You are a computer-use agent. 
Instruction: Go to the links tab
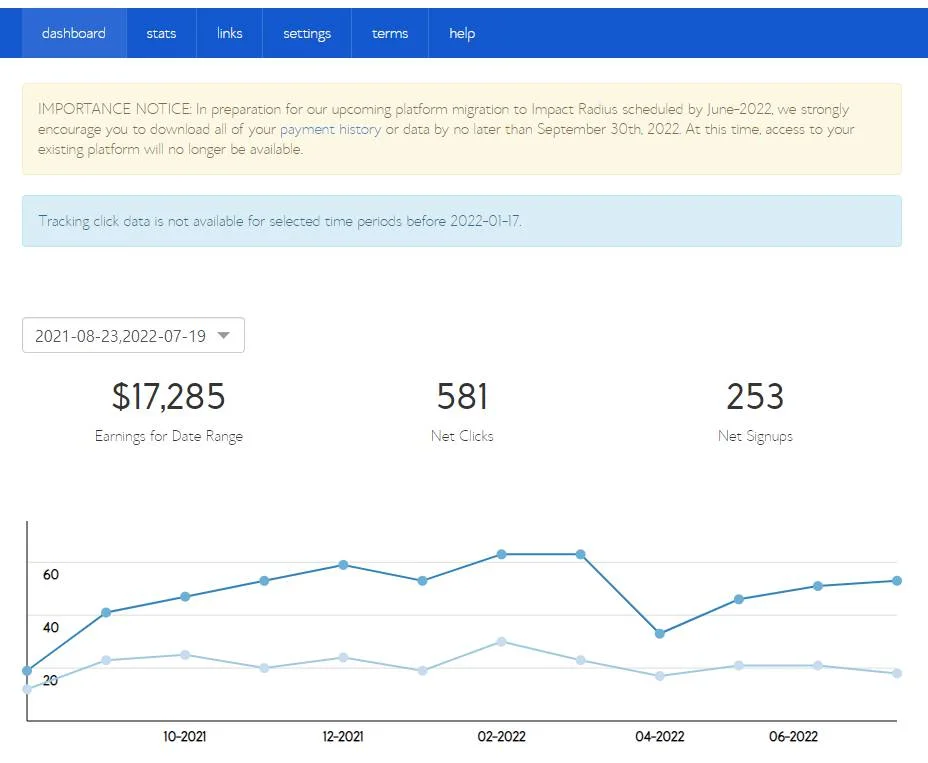pyautogui.click(x=229, y=33)
